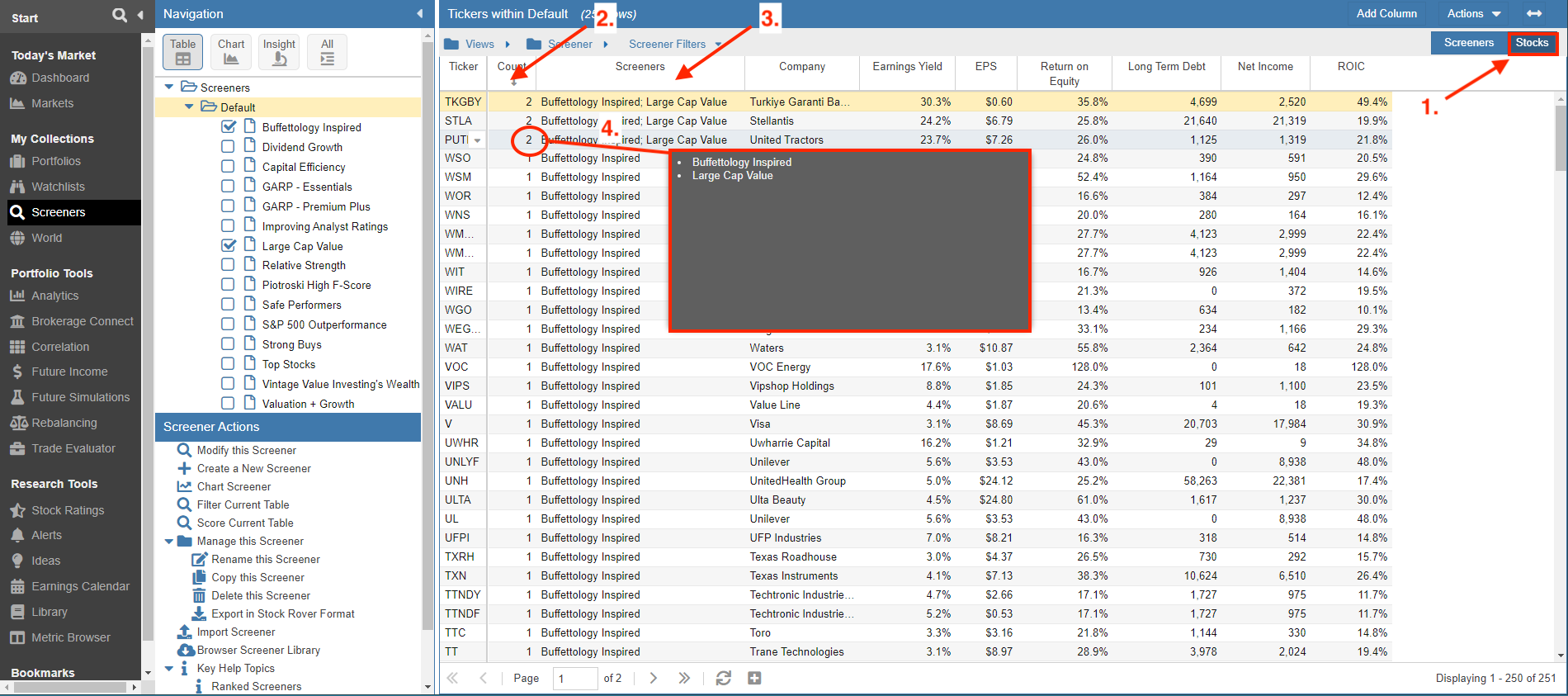
Task: Switch to the Screeners tab
Action: tap(1469, 43)
